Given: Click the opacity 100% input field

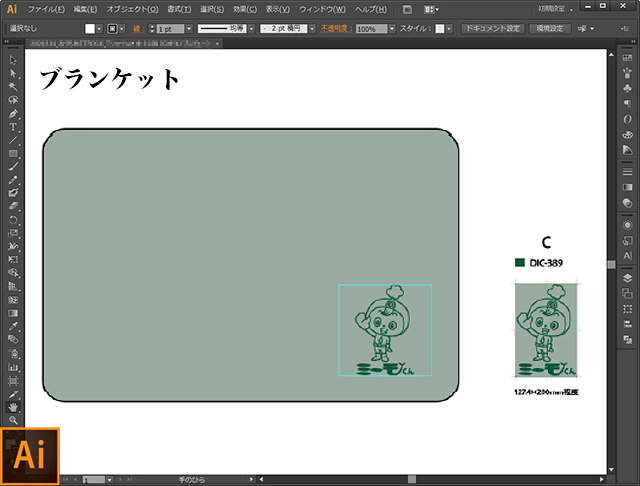Looking at the screenshot, I should tap(371, 29).
